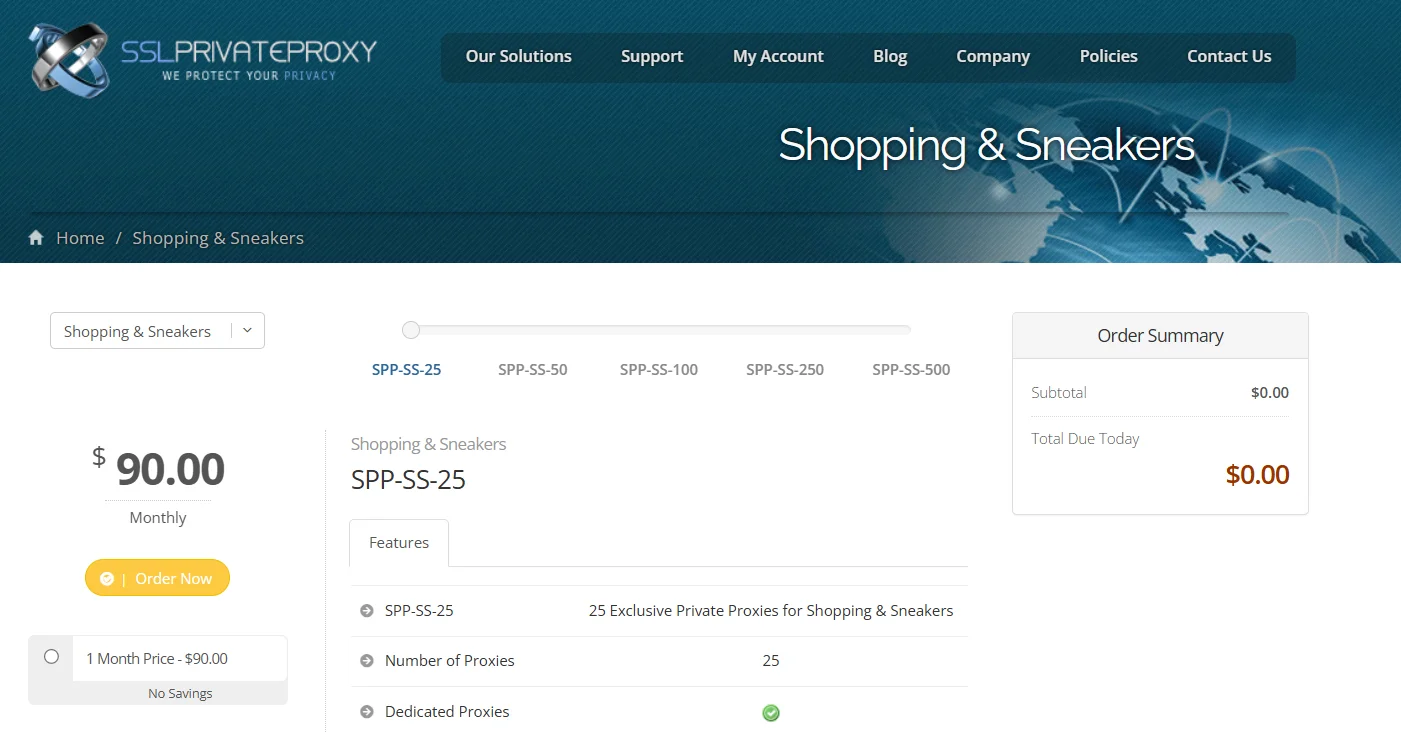Select the SPP-SS-50 package label
Viewport: 1401px width, 732px height.
[x=533, y=370]
